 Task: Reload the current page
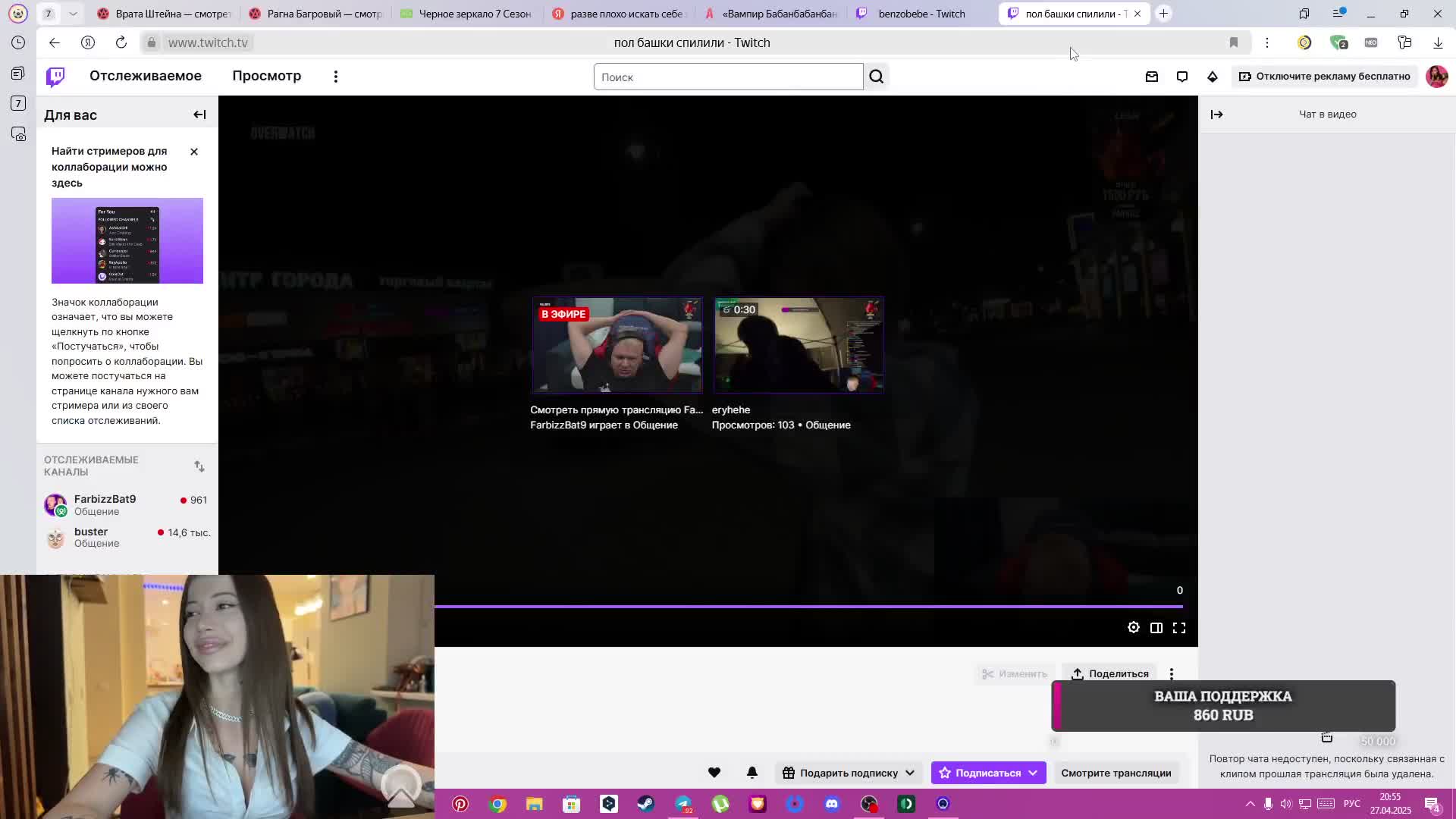(121, 43)
